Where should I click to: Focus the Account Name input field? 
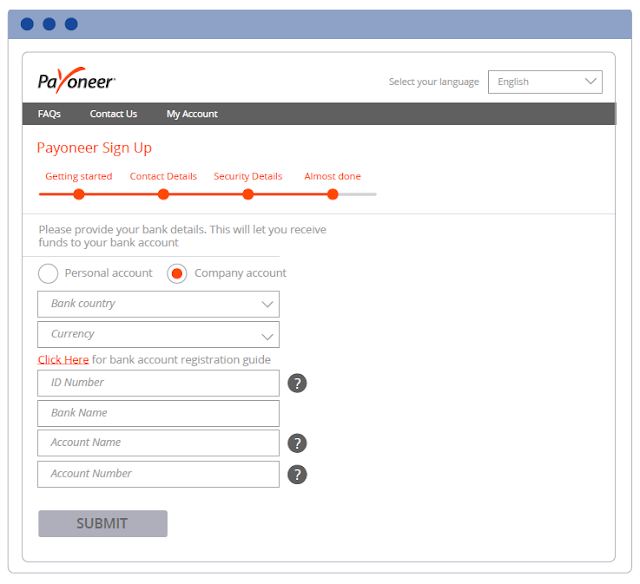pyautogui.click(x=158, y=443)
